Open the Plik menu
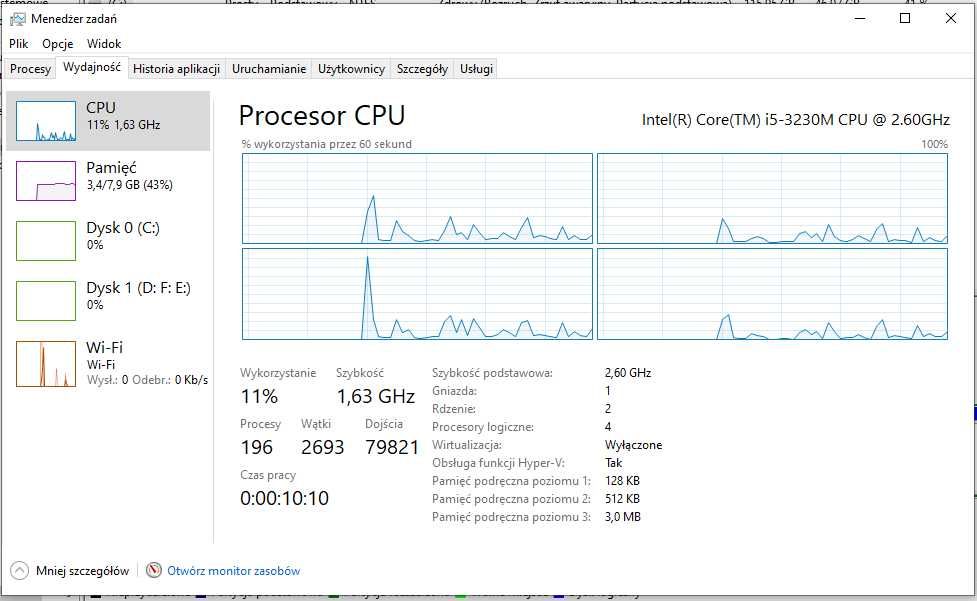 click(19, 44)
